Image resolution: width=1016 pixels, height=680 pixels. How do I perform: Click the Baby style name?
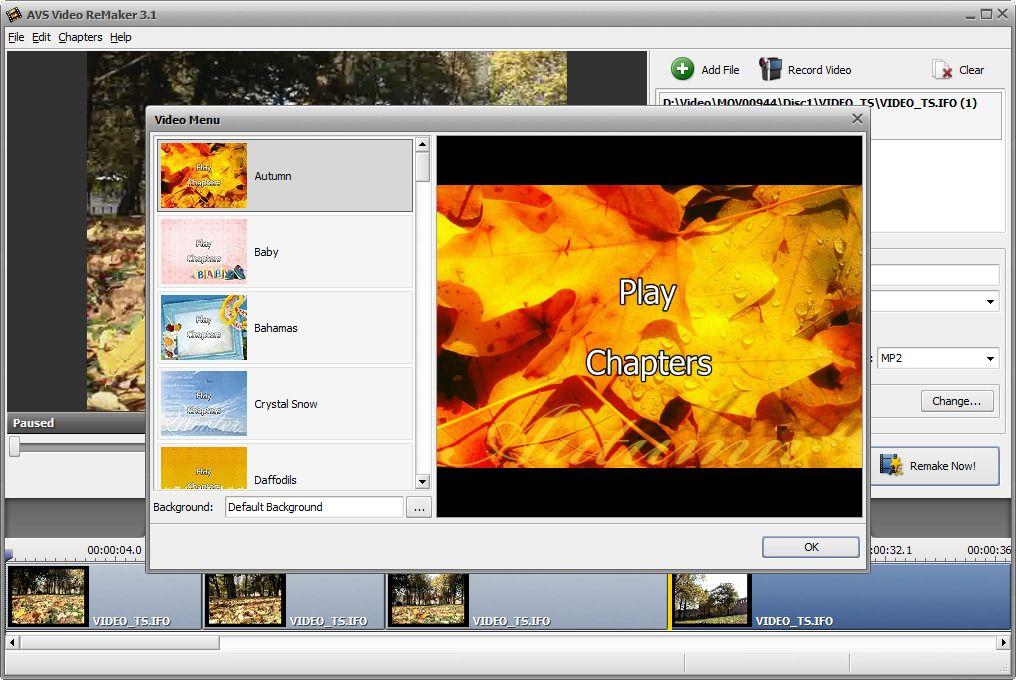tap(266, 252)
